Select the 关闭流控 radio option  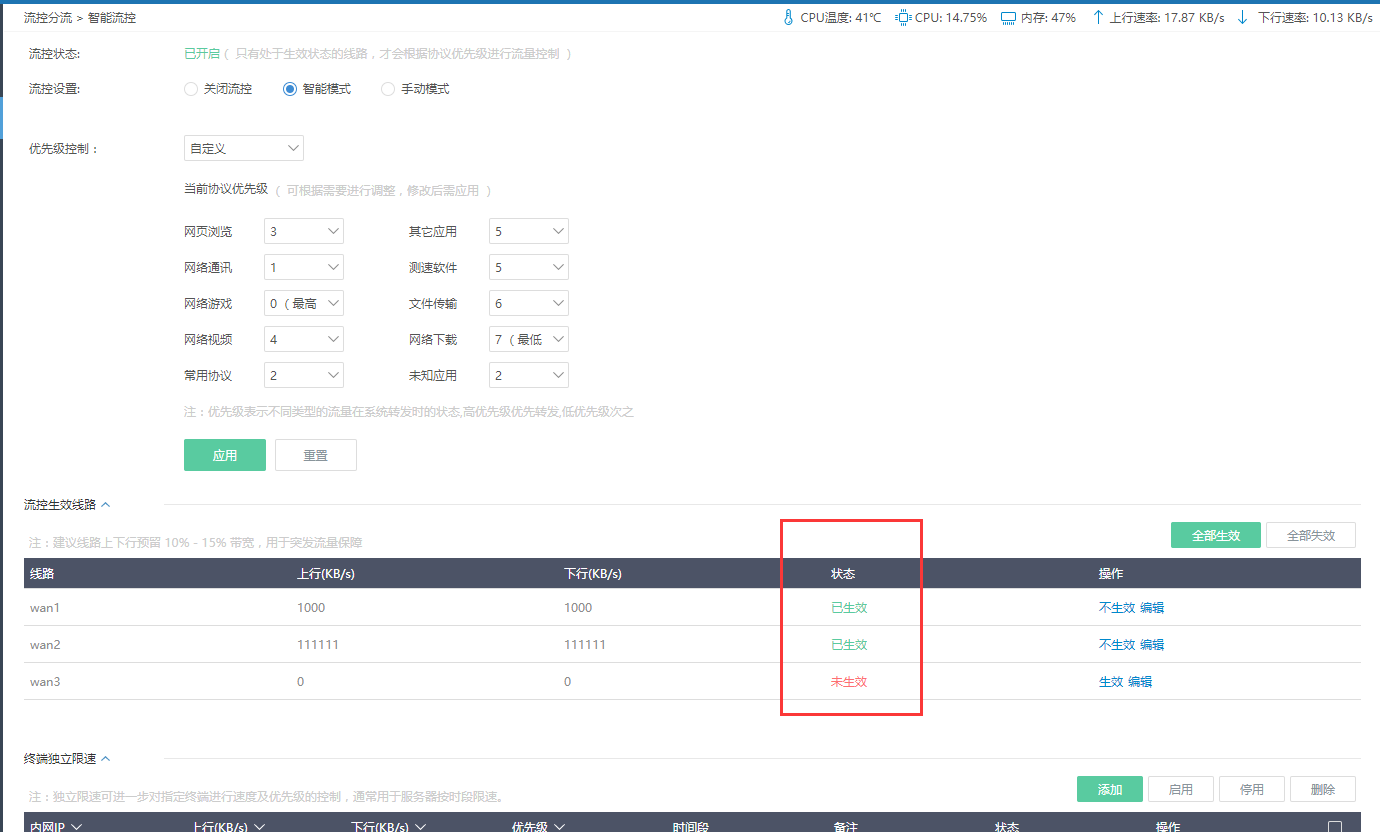pos(190,88)
